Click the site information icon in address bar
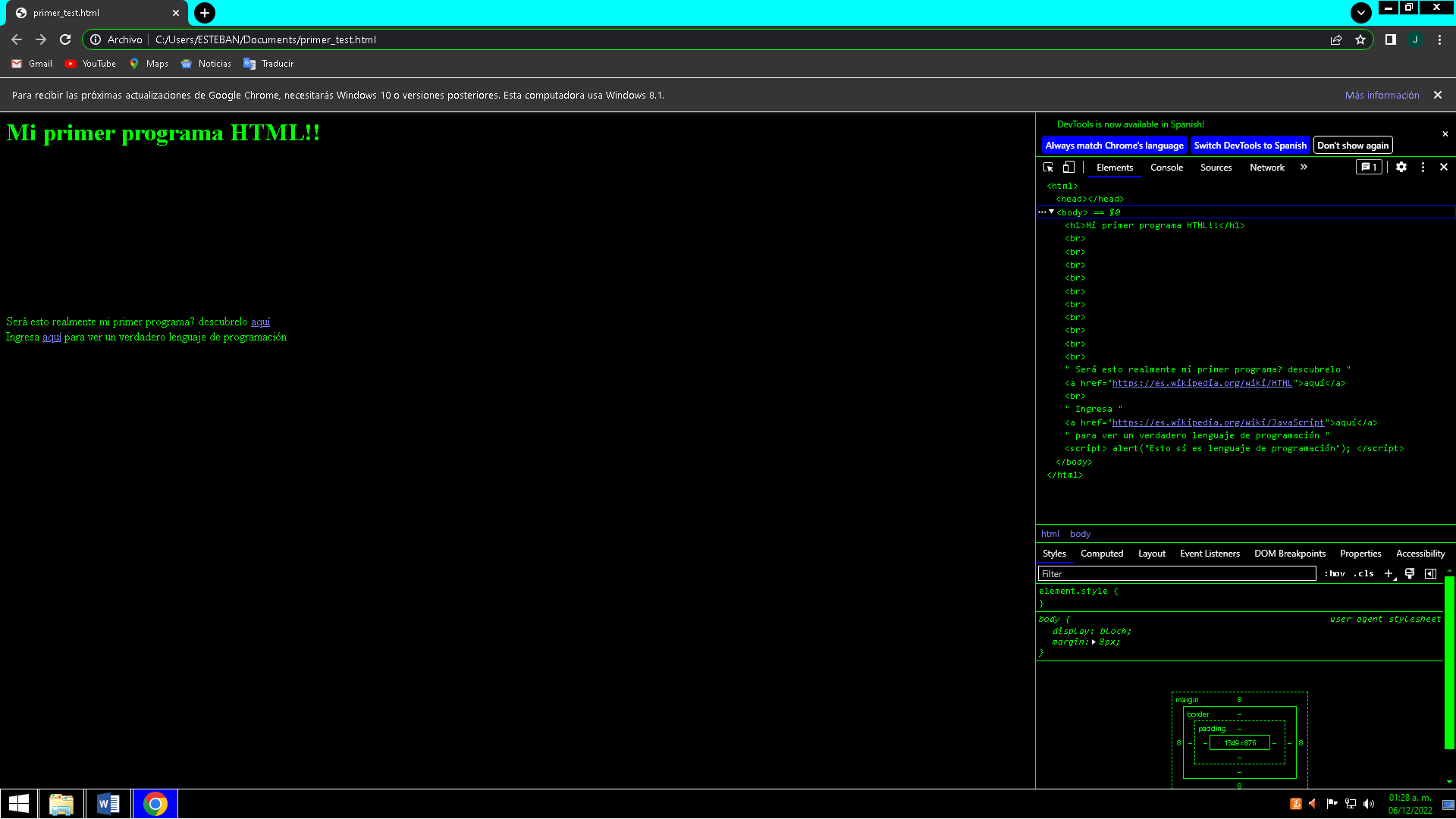 click(x=96, y=39)
